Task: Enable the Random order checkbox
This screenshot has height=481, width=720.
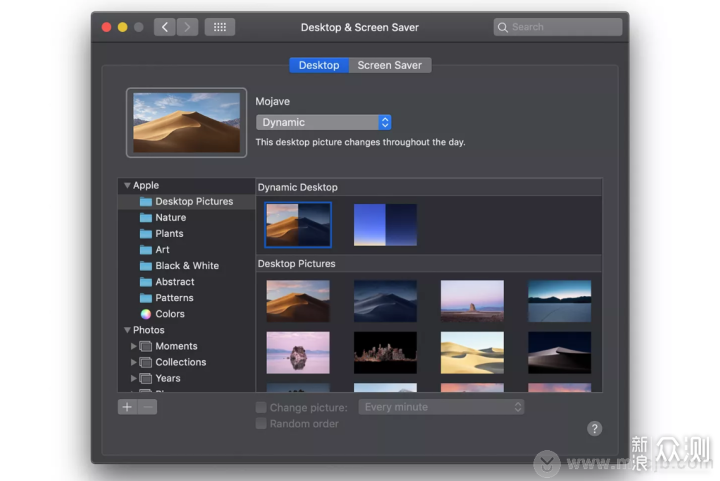Action: [261, 423]
